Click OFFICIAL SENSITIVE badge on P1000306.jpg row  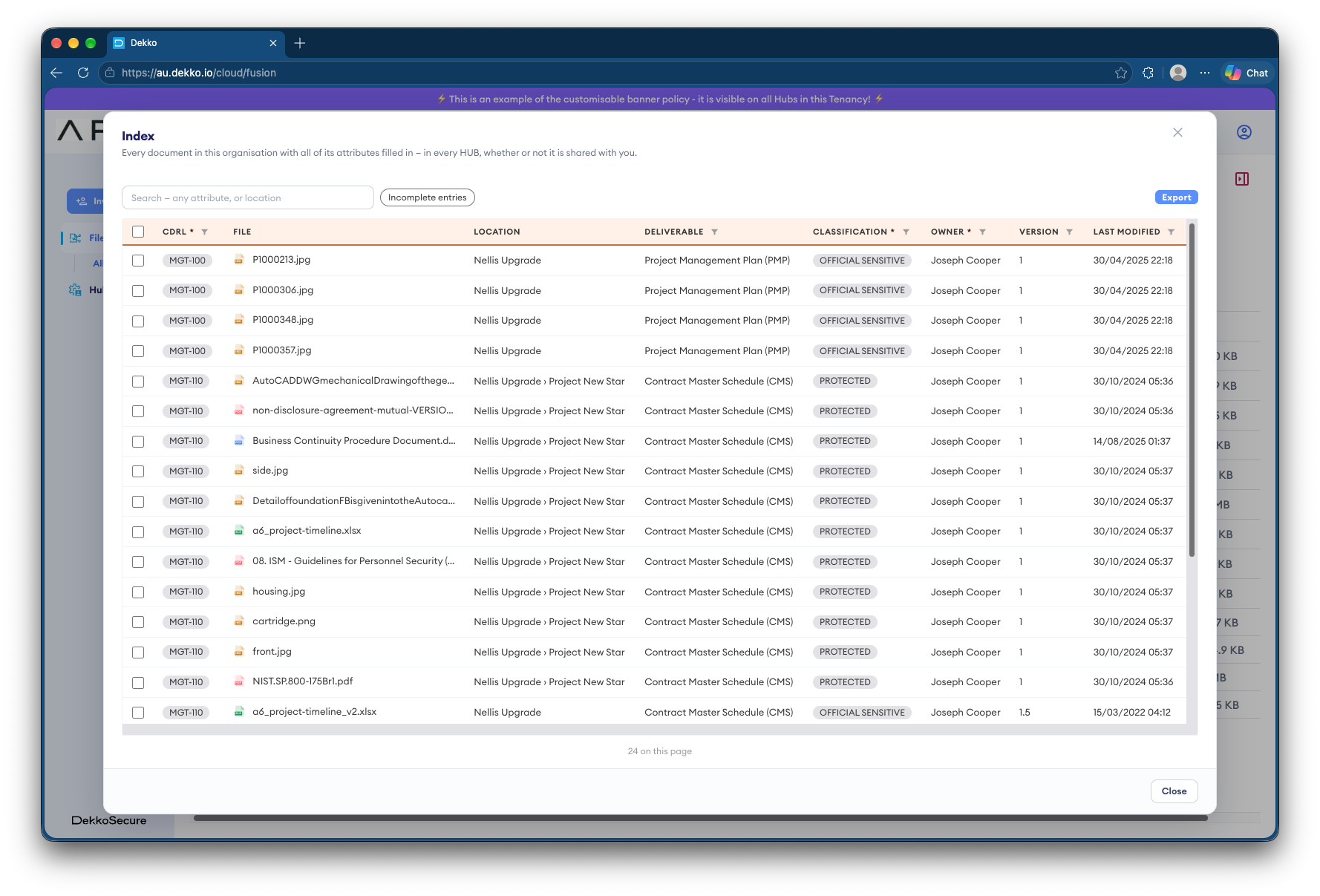coord(862,290)
